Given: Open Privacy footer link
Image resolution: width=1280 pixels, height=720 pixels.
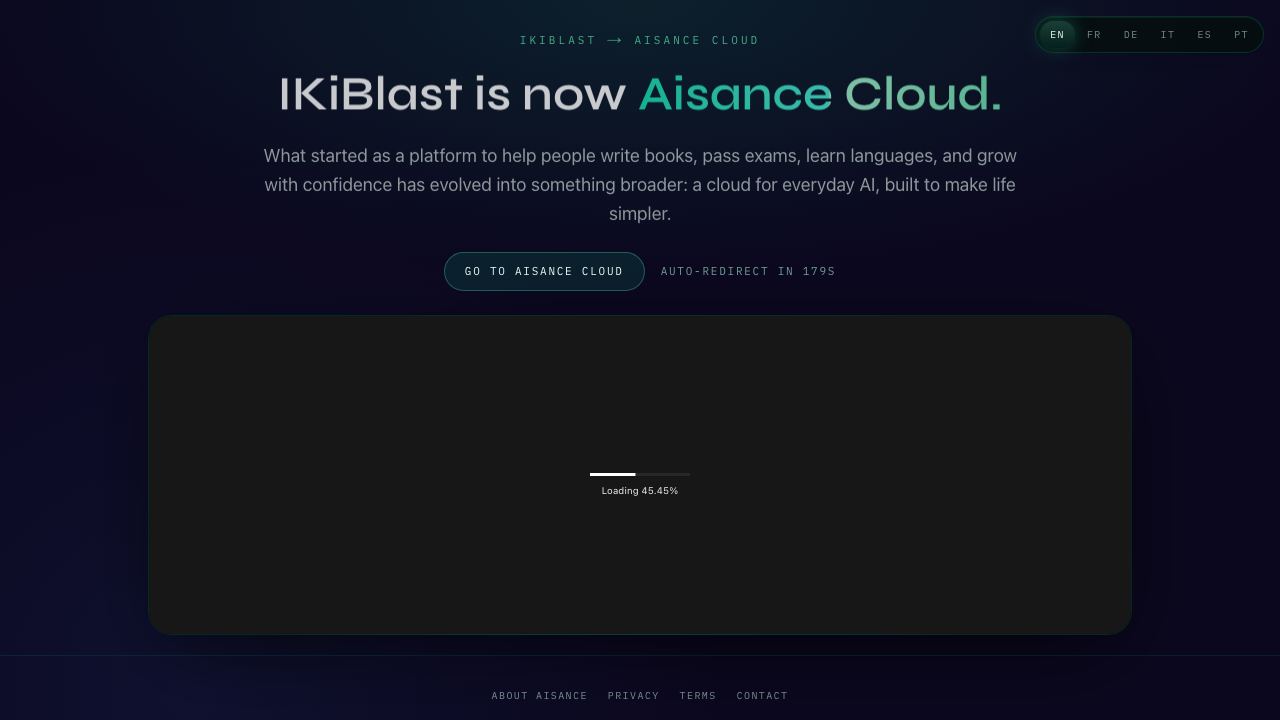Looking at the screenshot, I should (634, 696).
